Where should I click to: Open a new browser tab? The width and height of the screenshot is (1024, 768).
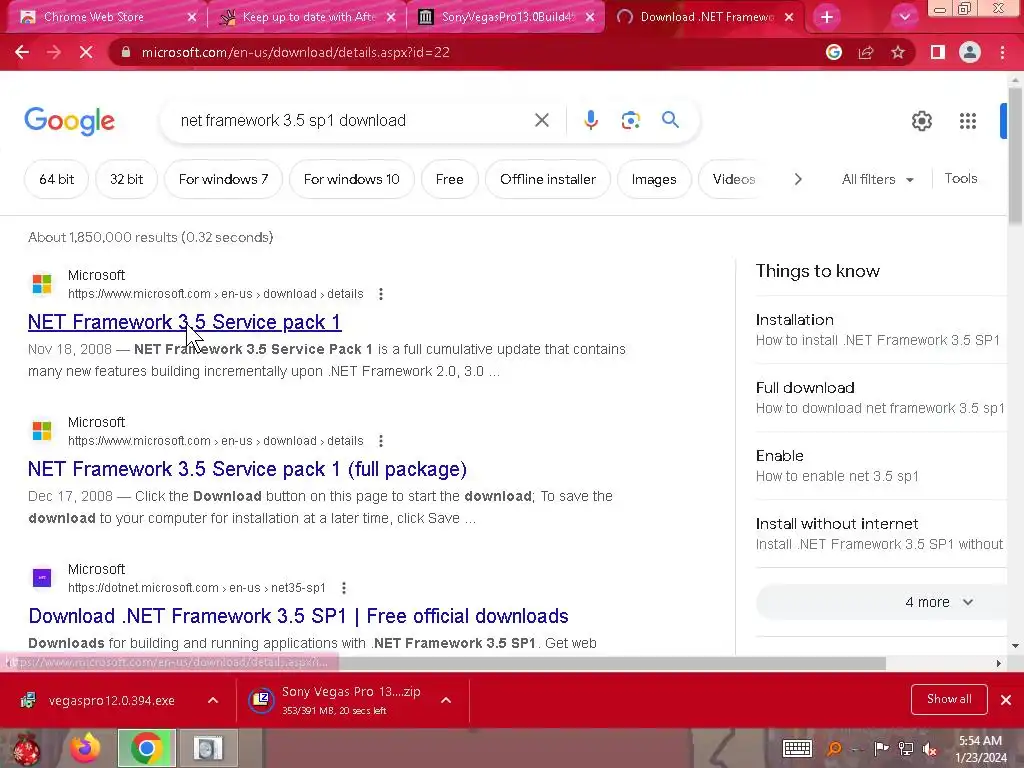click(827, 17)
